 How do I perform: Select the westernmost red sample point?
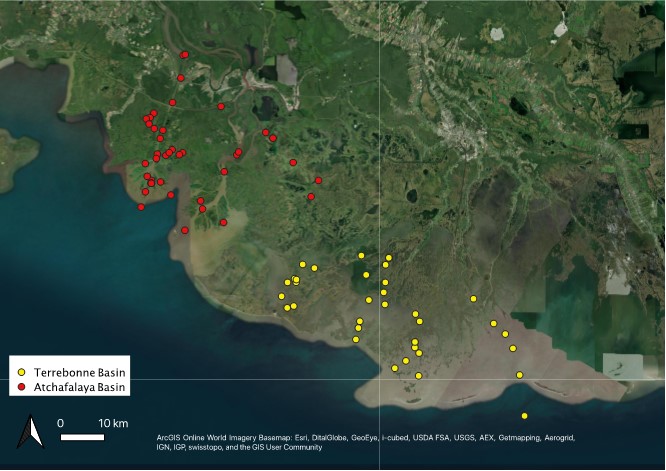pyautogui.click(x=141, y=207)
